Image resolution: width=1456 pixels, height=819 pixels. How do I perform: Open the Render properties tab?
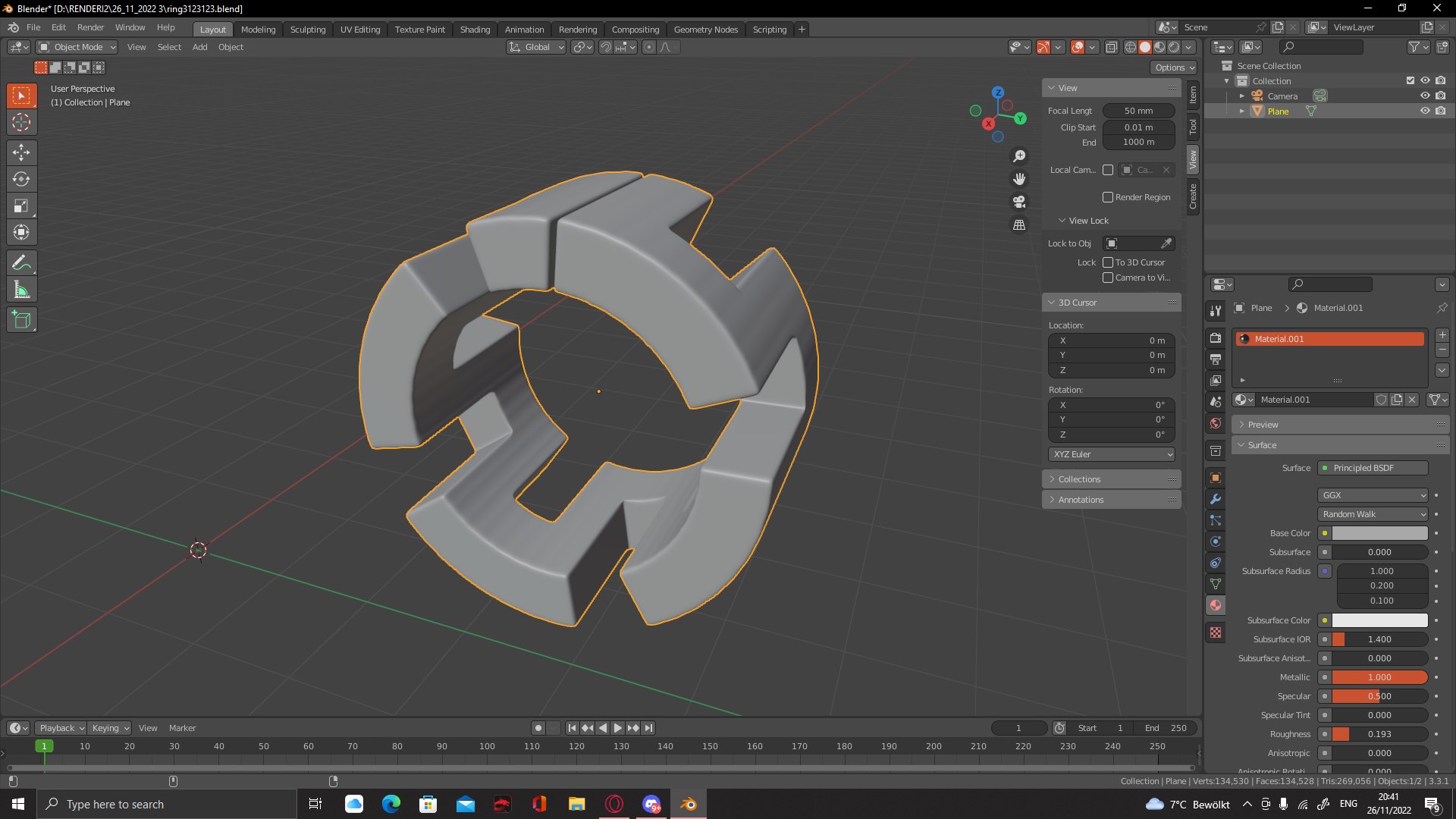tap(1216, 337)
